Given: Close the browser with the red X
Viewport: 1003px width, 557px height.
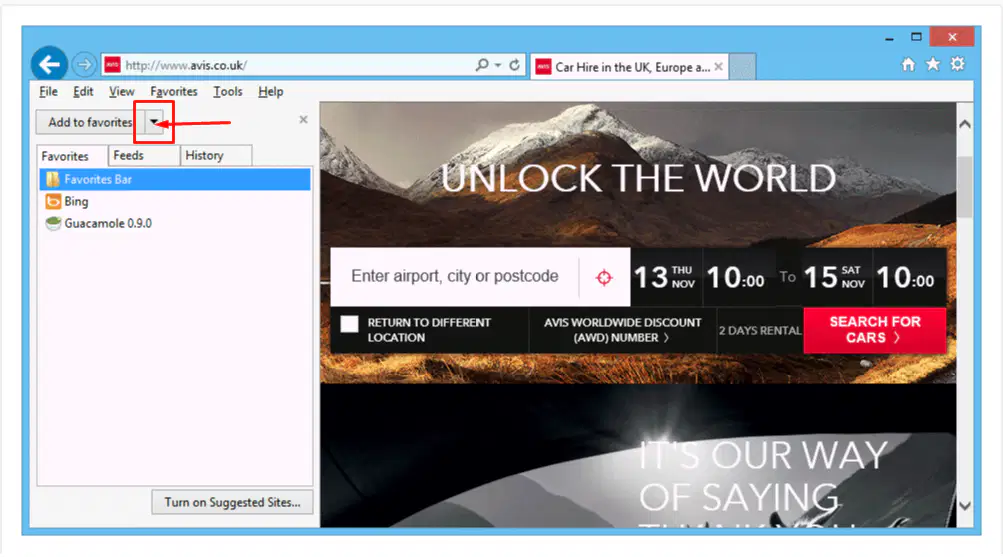Looking at the screenshot, I should point(952,37).
